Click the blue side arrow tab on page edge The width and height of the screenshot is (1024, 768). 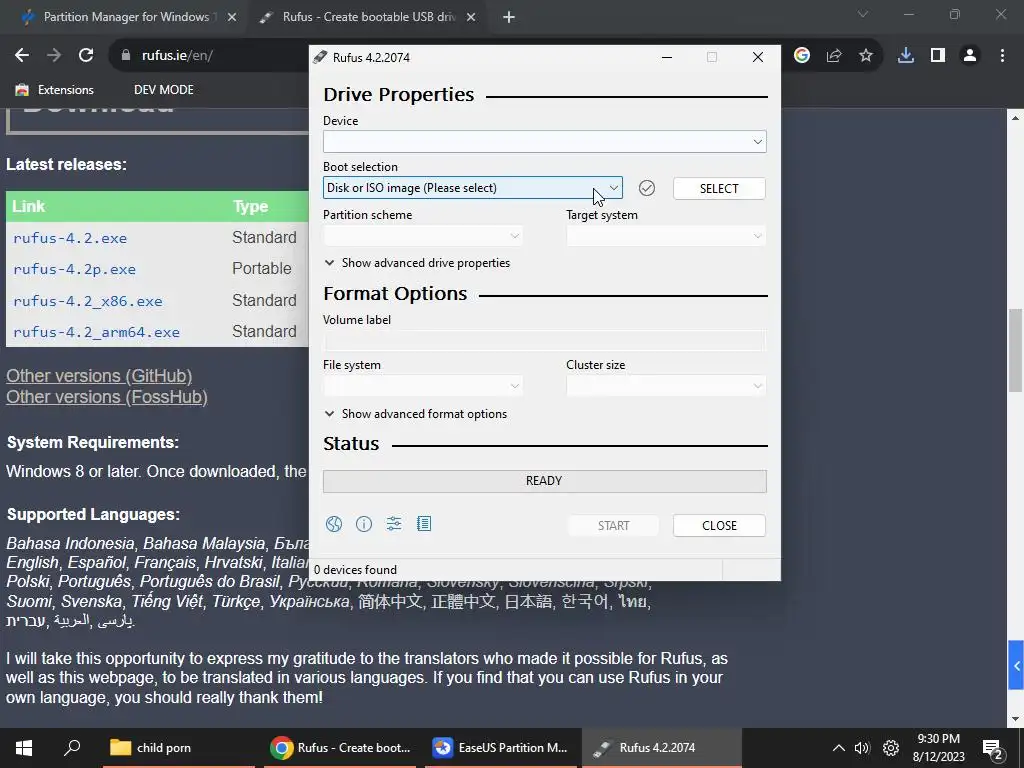point(1016,665)
